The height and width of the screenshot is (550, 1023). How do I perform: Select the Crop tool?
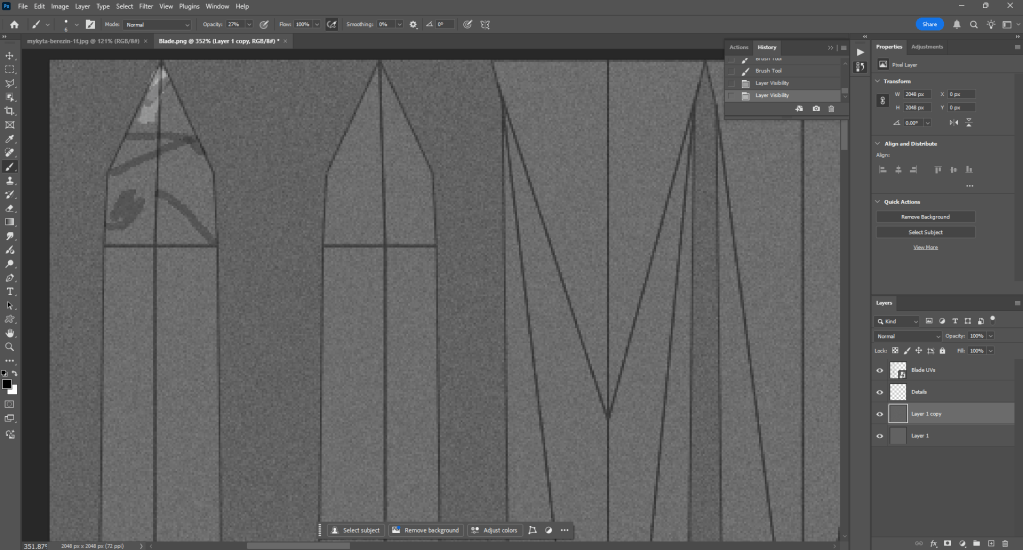pos(10,111)
